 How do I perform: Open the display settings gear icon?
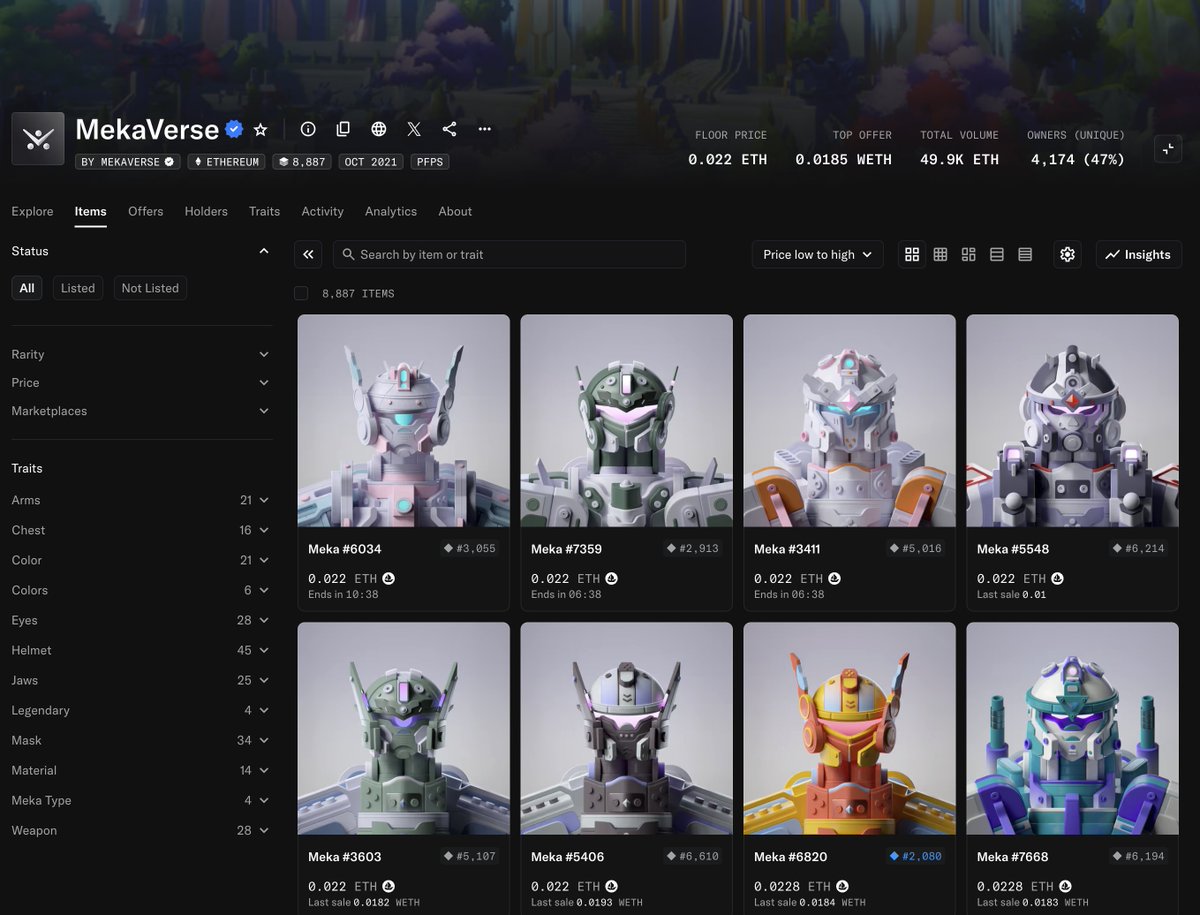coord(1067,255)
